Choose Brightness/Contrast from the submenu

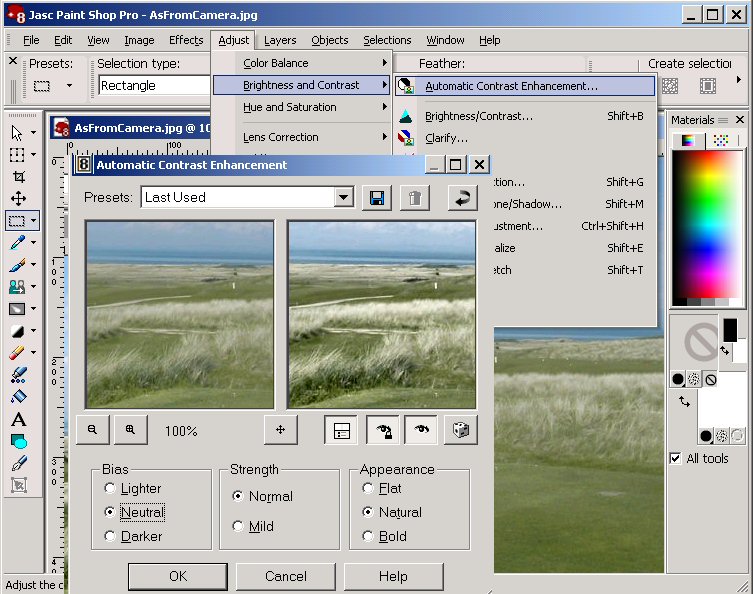478,116
